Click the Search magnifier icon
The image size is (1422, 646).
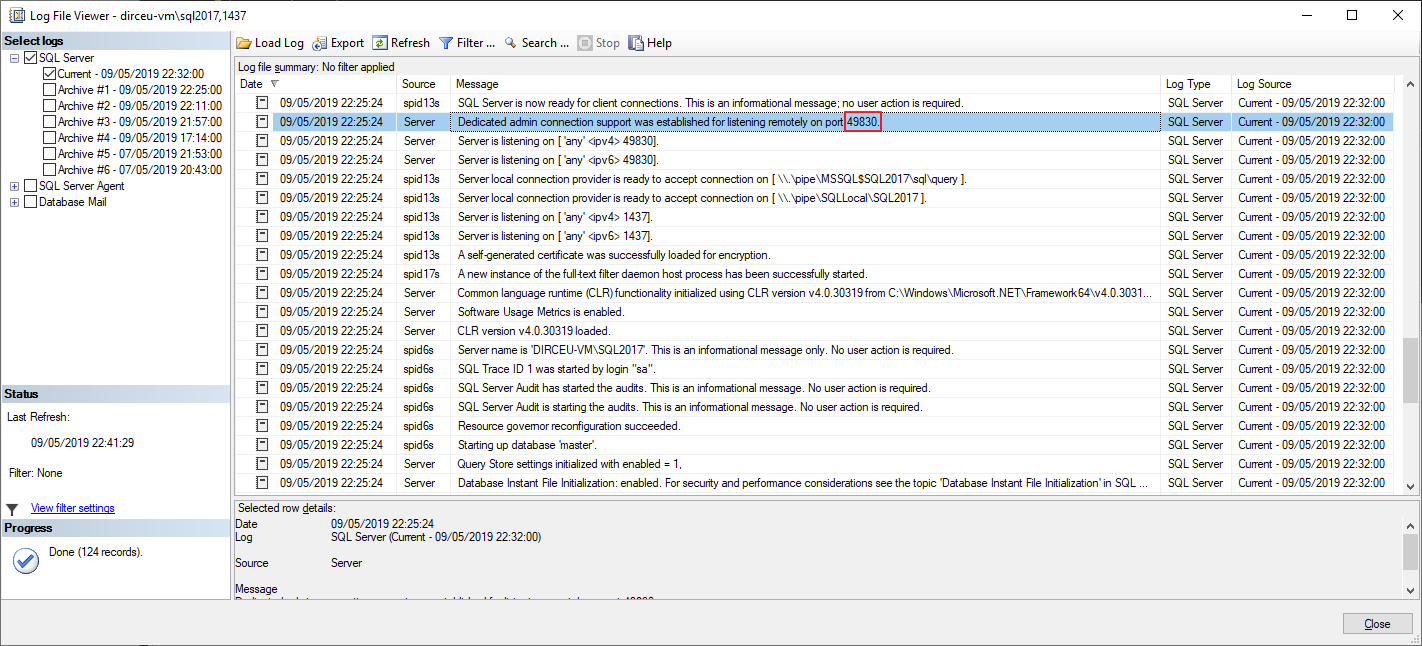tap(510, 43)
